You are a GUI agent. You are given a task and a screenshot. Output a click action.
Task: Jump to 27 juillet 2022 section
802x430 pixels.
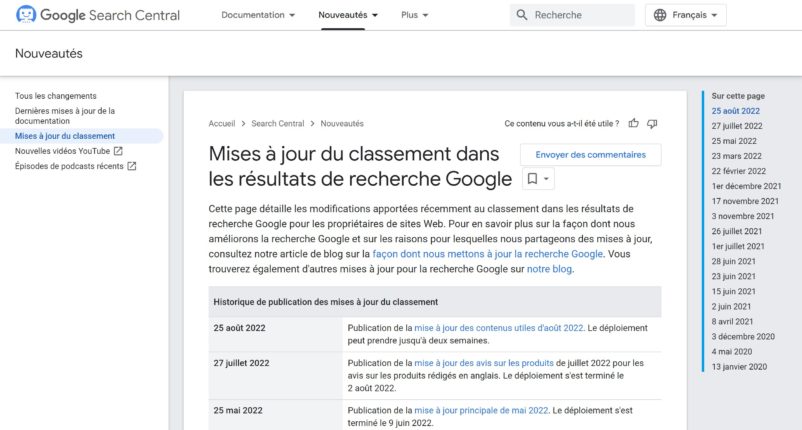[737, 126]
